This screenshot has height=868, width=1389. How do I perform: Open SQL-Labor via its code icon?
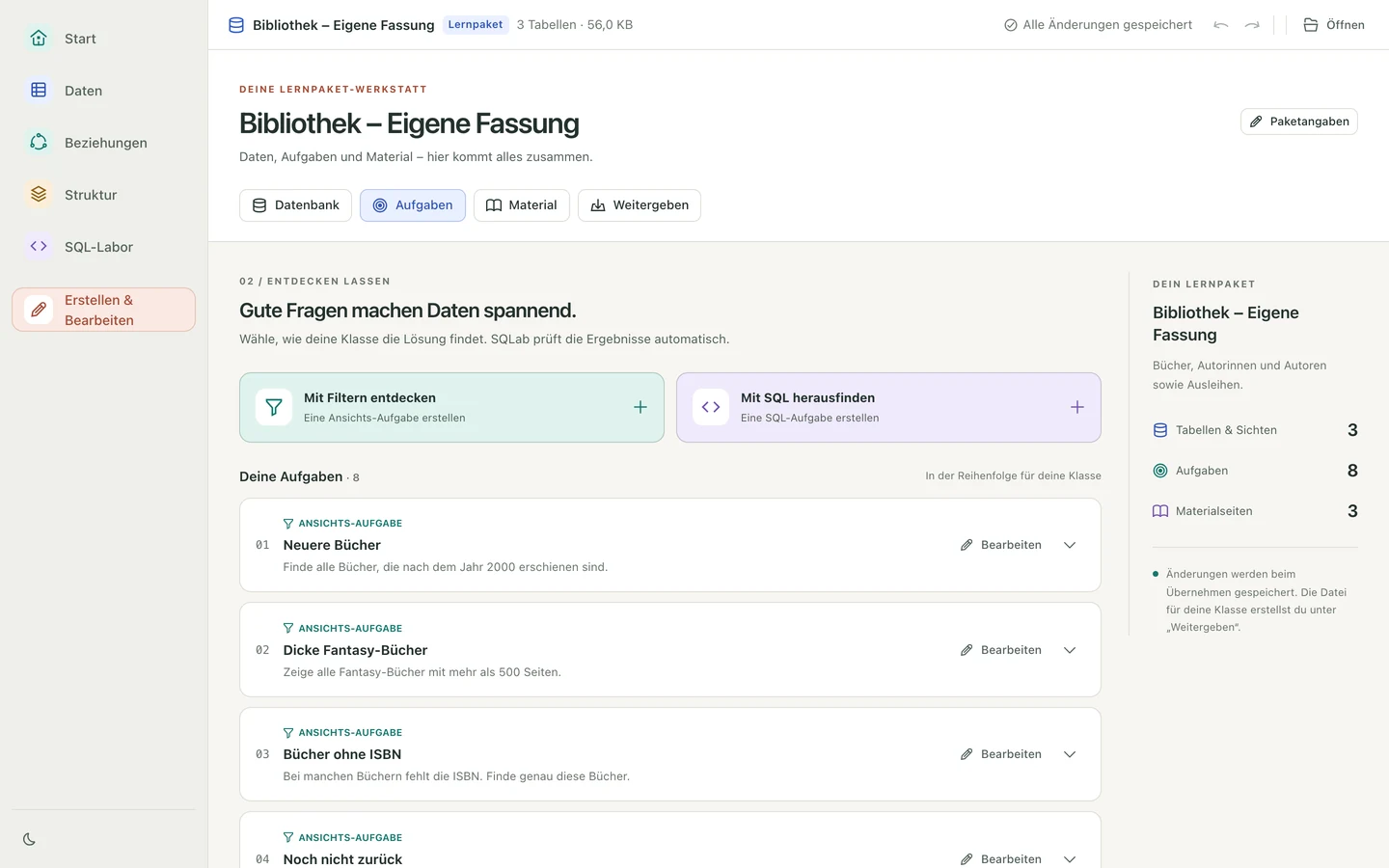pos(39,246)
